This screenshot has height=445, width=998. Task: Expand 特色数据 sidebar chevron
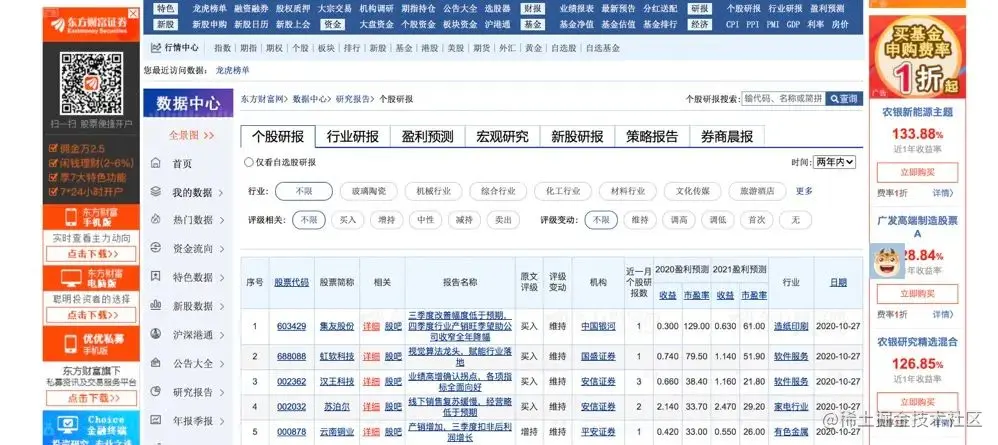(221, 278)
